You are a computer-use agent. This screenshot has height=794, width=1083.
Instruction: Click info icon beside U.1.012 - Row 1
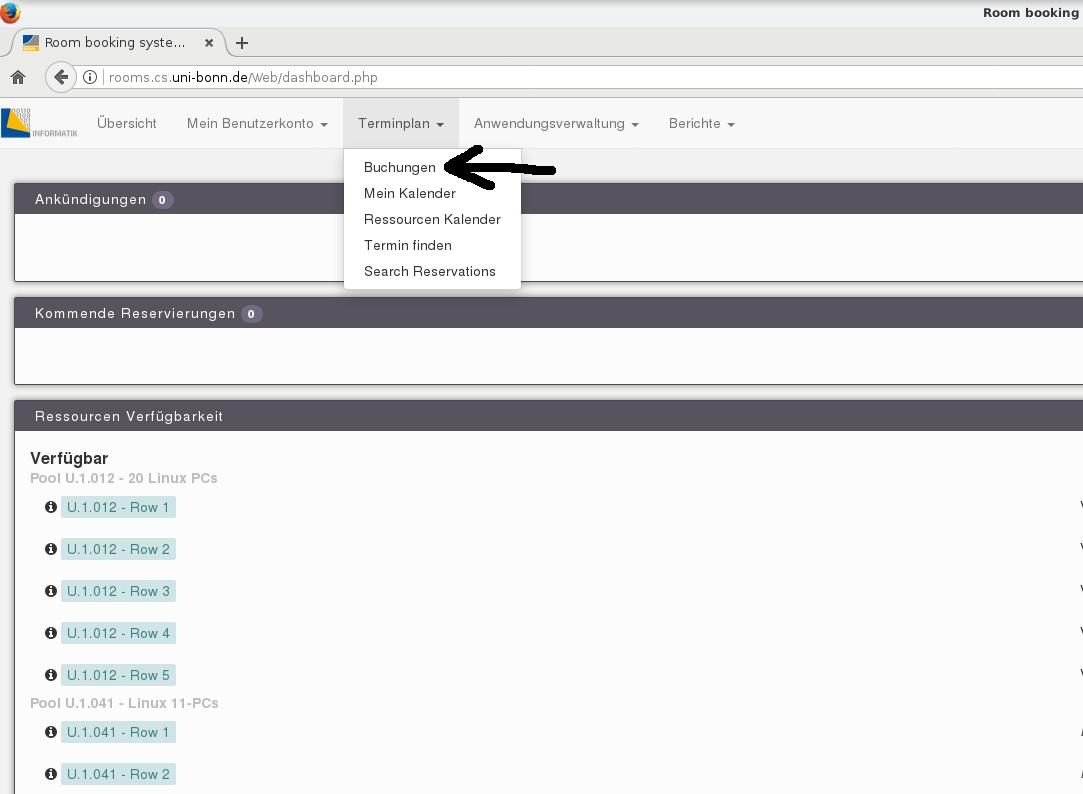(x=51, y=507)
